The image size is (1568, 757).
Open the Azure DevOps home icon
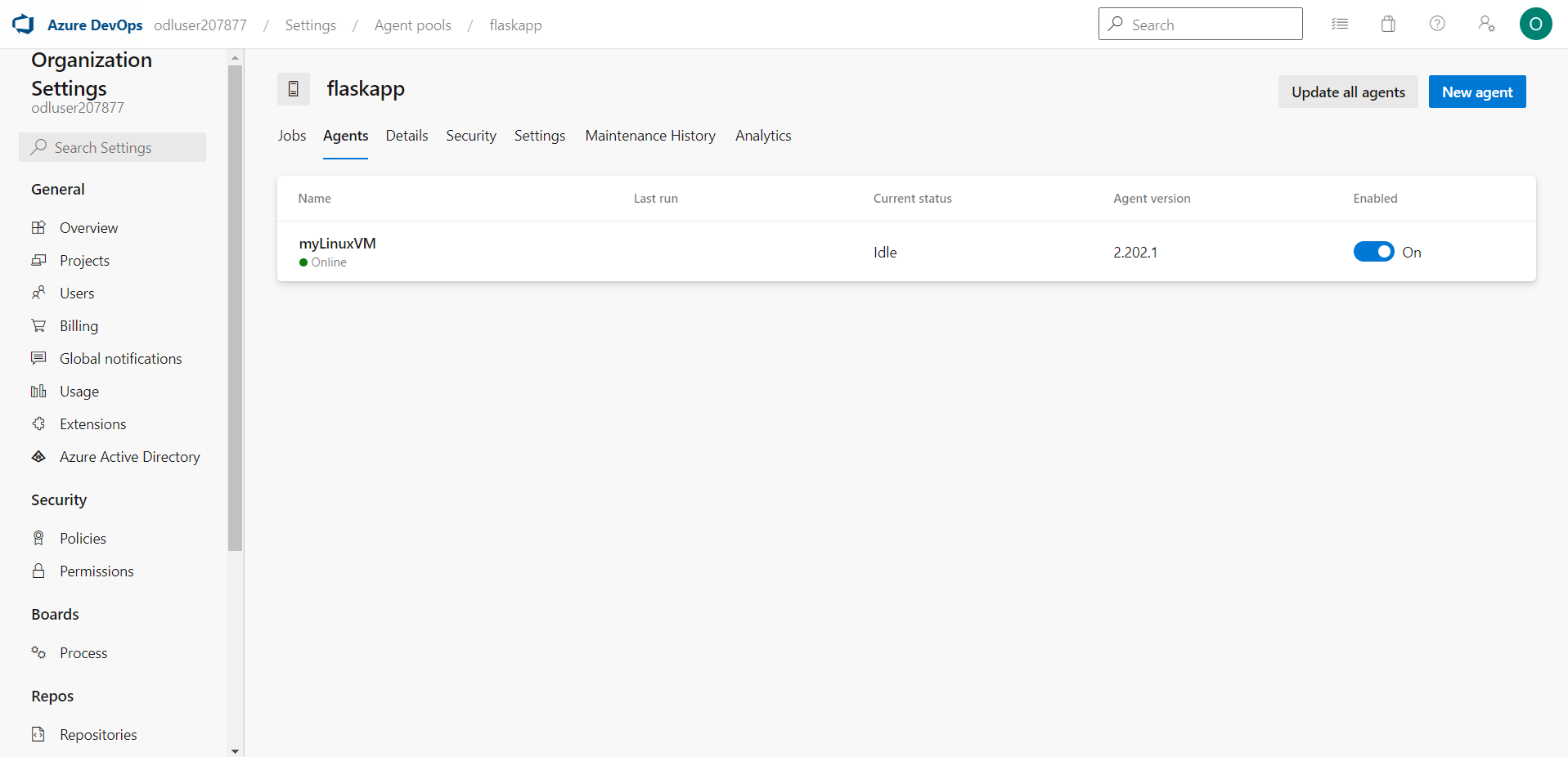[x=22, y=24]
